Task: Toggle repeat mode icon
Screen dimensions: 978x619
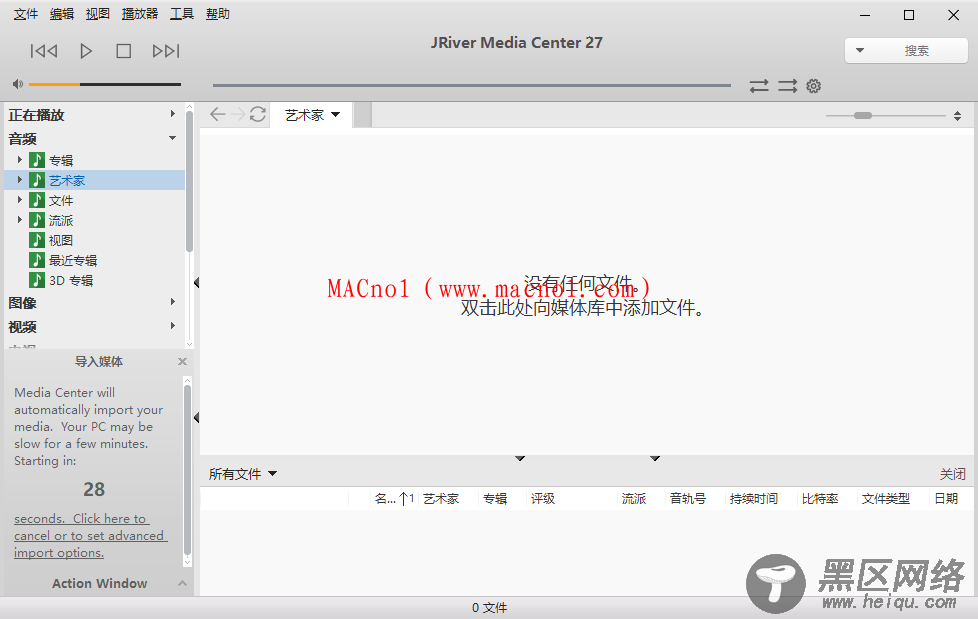Action: coord(759,85)
